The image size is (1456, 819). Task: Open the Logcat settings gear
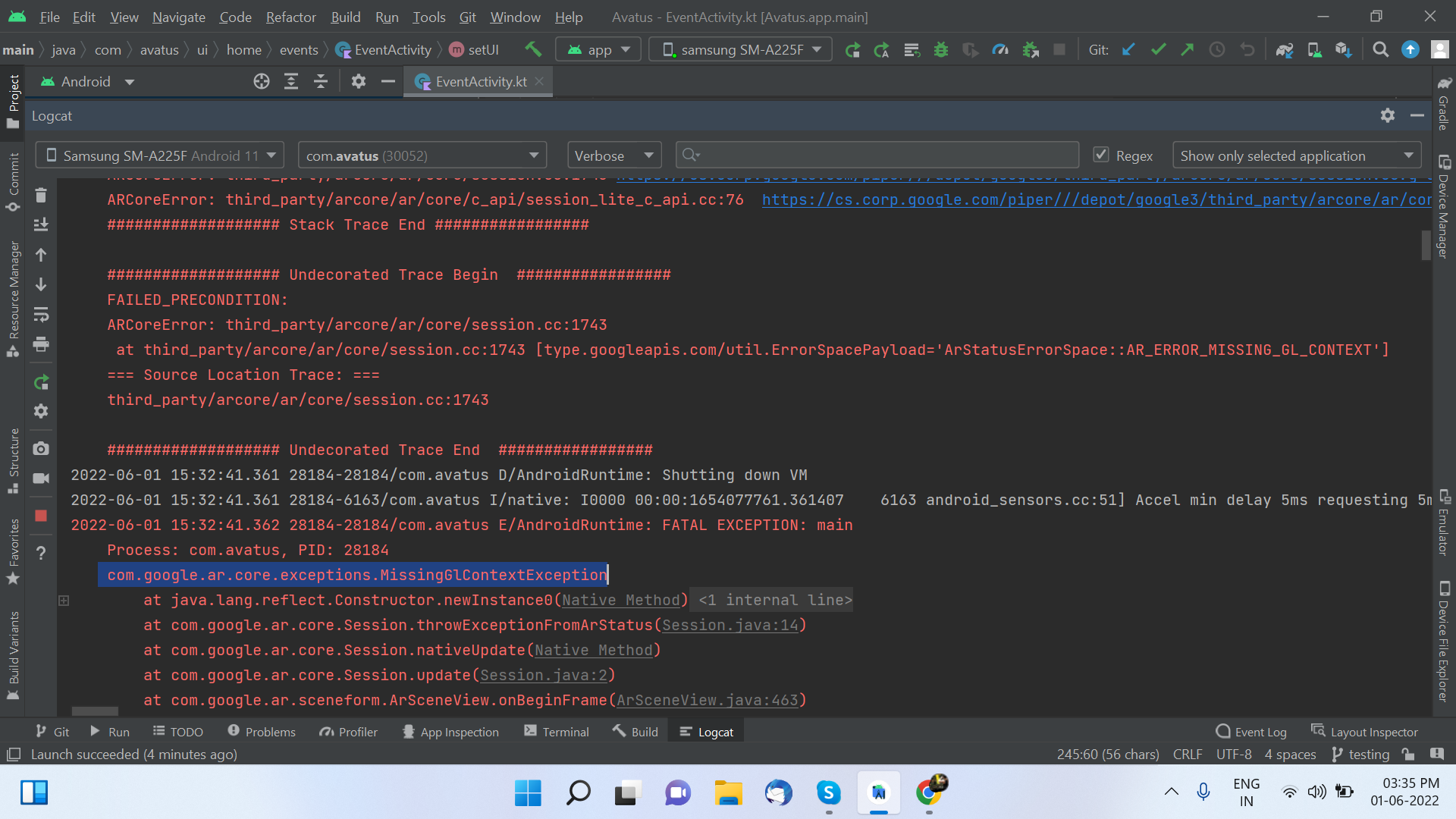(1388, 115)
